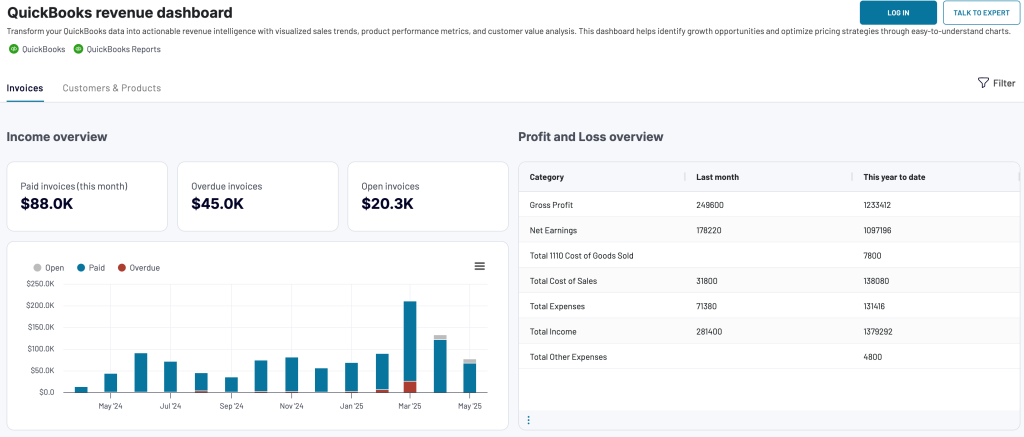Open the Filter funnel icon
Image resolution: width=1024 pixels, height=437 pixels.
[983, 83]
